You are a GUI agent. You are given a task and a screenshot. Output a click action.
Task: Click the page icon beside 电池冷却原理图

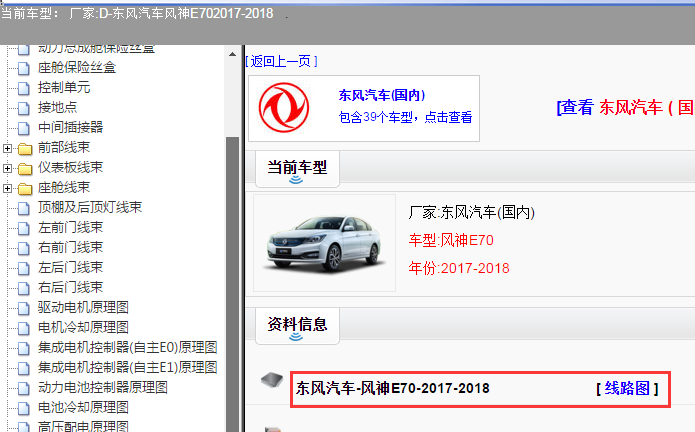(x=24, y=409)
